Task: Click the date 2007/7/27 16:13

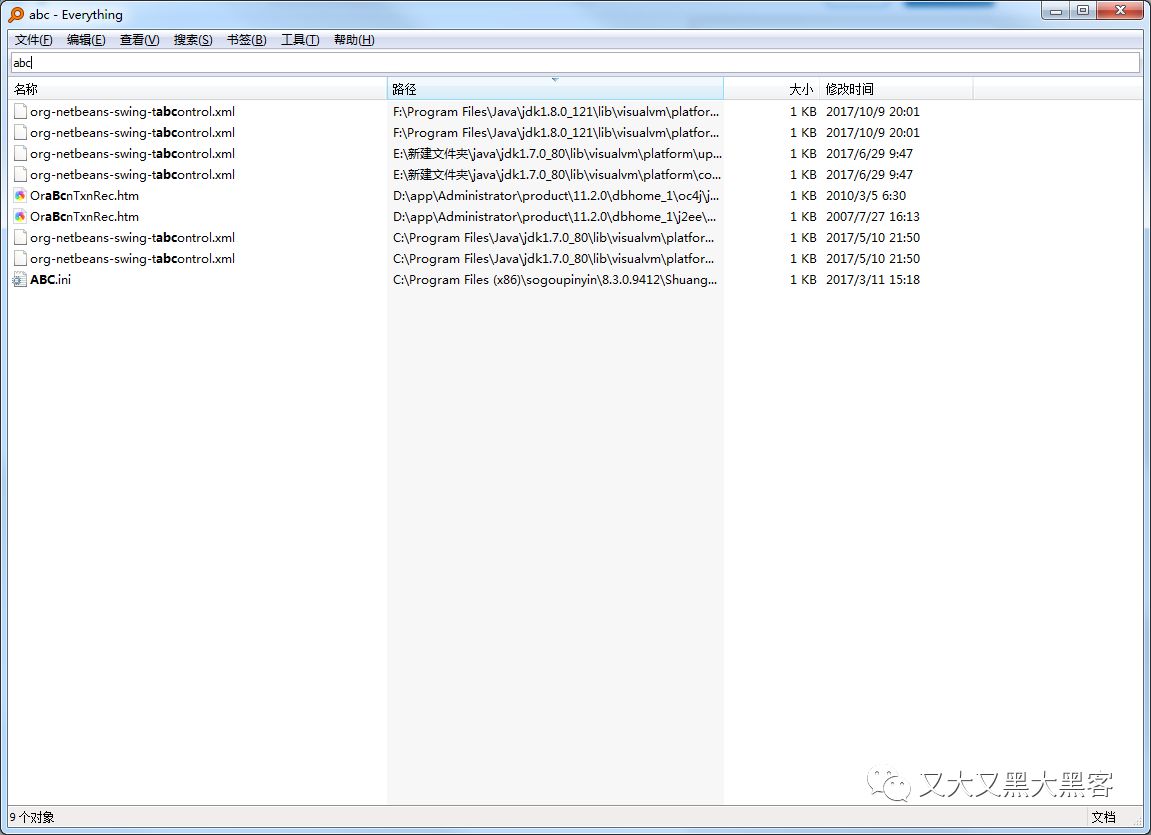Action: [x=873, y=216]
